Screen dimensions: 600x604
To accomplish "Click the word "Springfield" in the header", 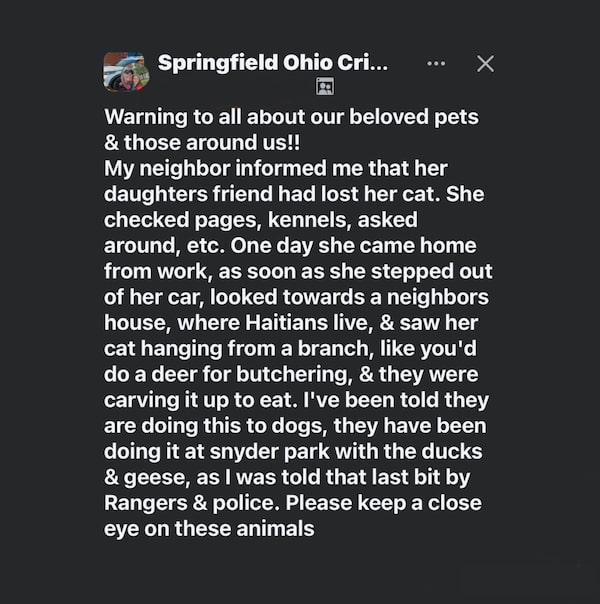I will (x=216, y=63).
